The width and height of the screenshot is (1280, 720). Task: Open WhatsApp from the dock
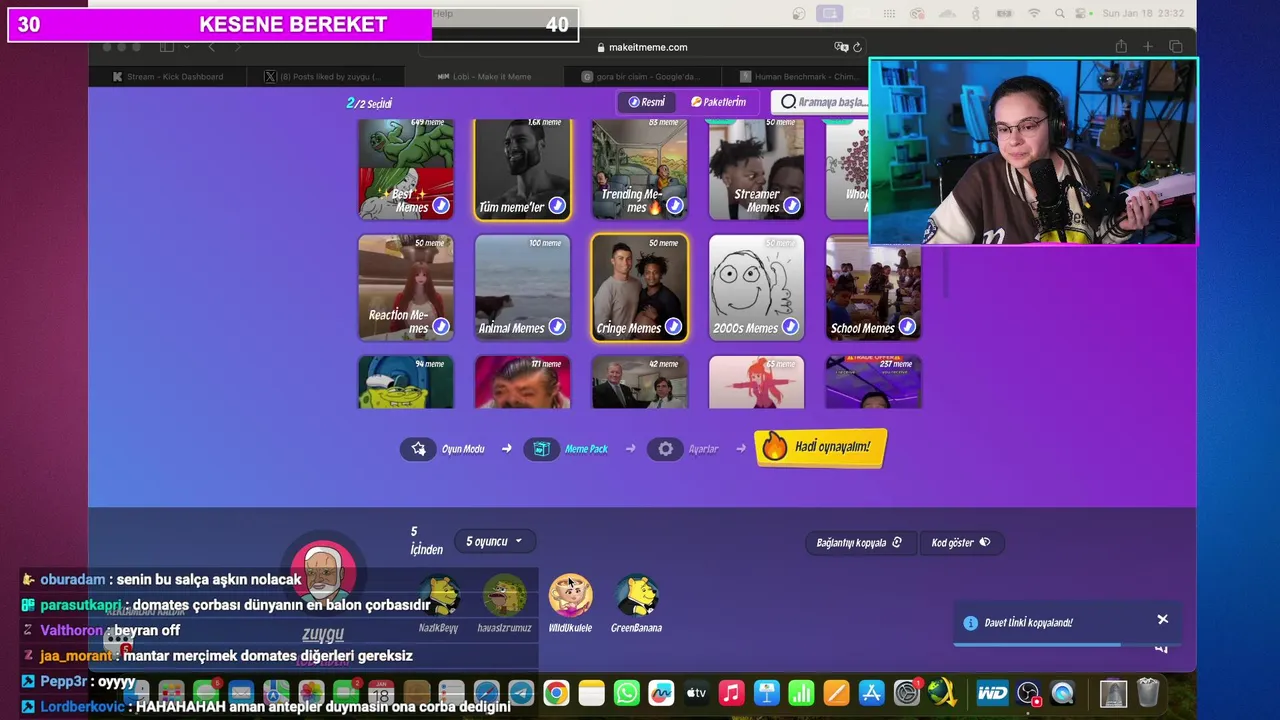[x=626, y=693]
